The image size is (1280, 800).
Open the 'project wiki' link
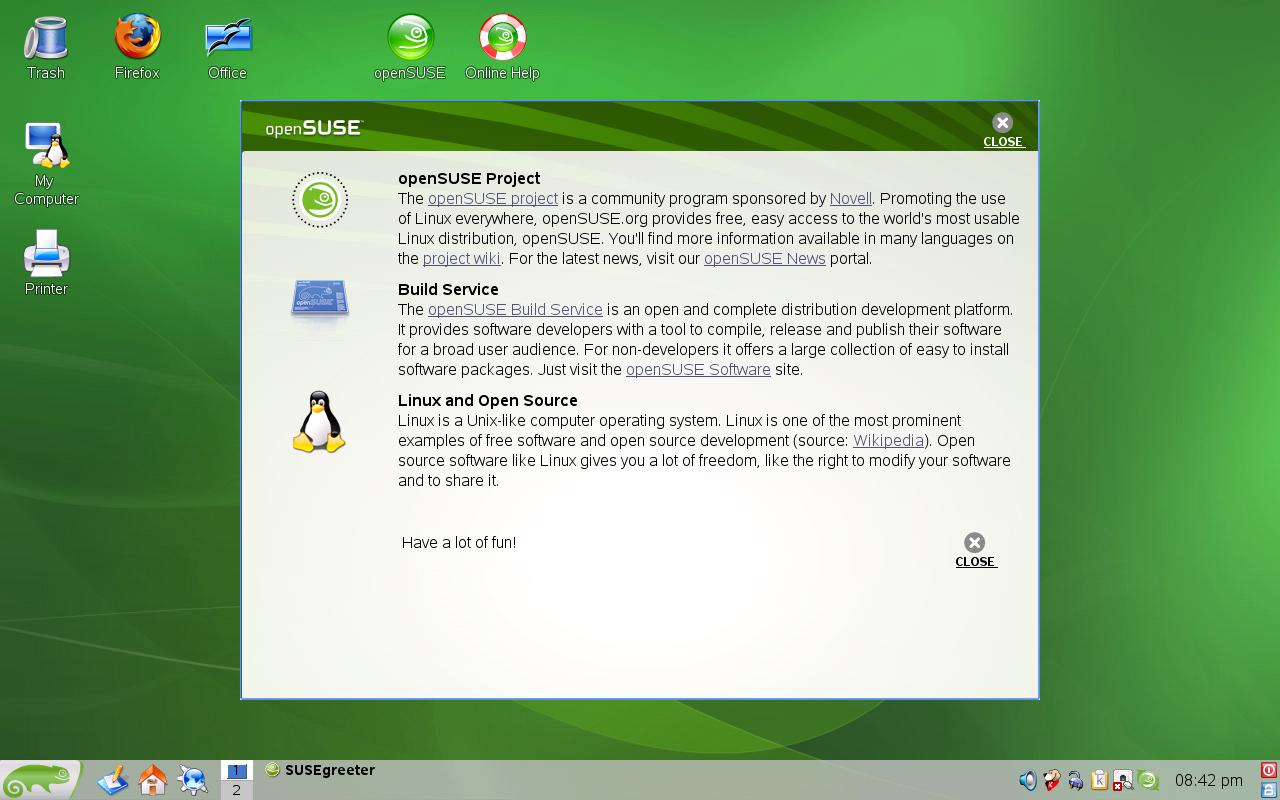pos(461,259)
